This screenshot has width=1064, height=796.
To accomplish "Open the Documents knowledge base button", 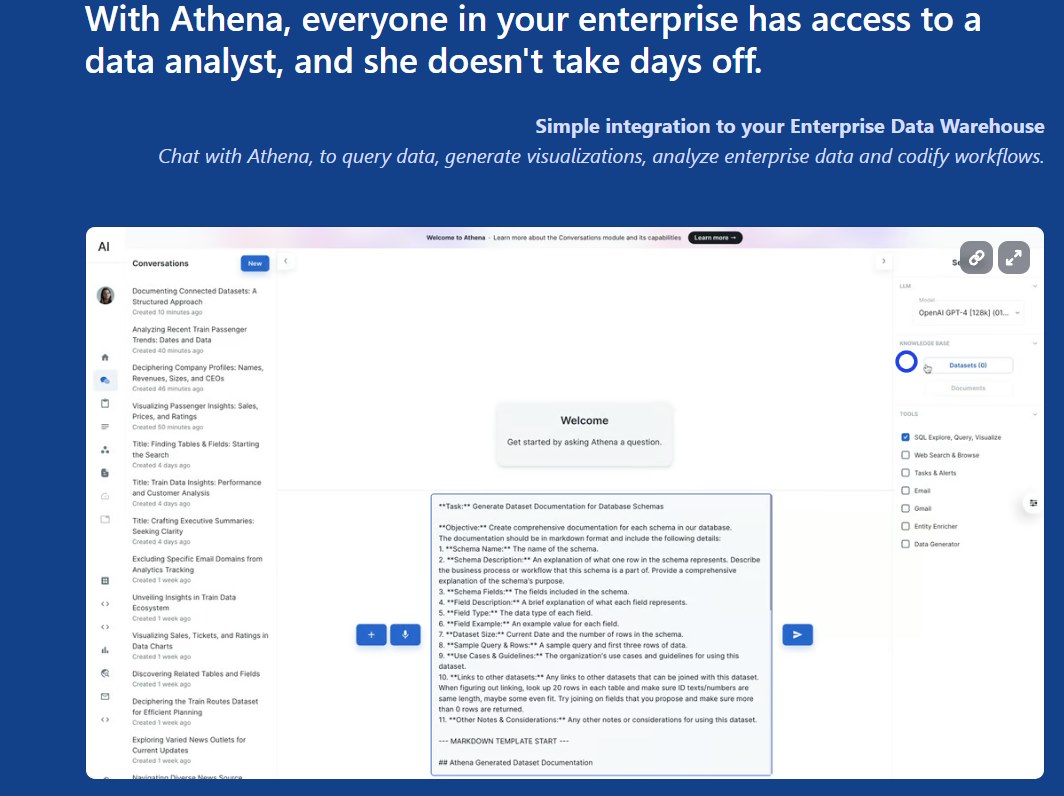I will tap(968, 388).
